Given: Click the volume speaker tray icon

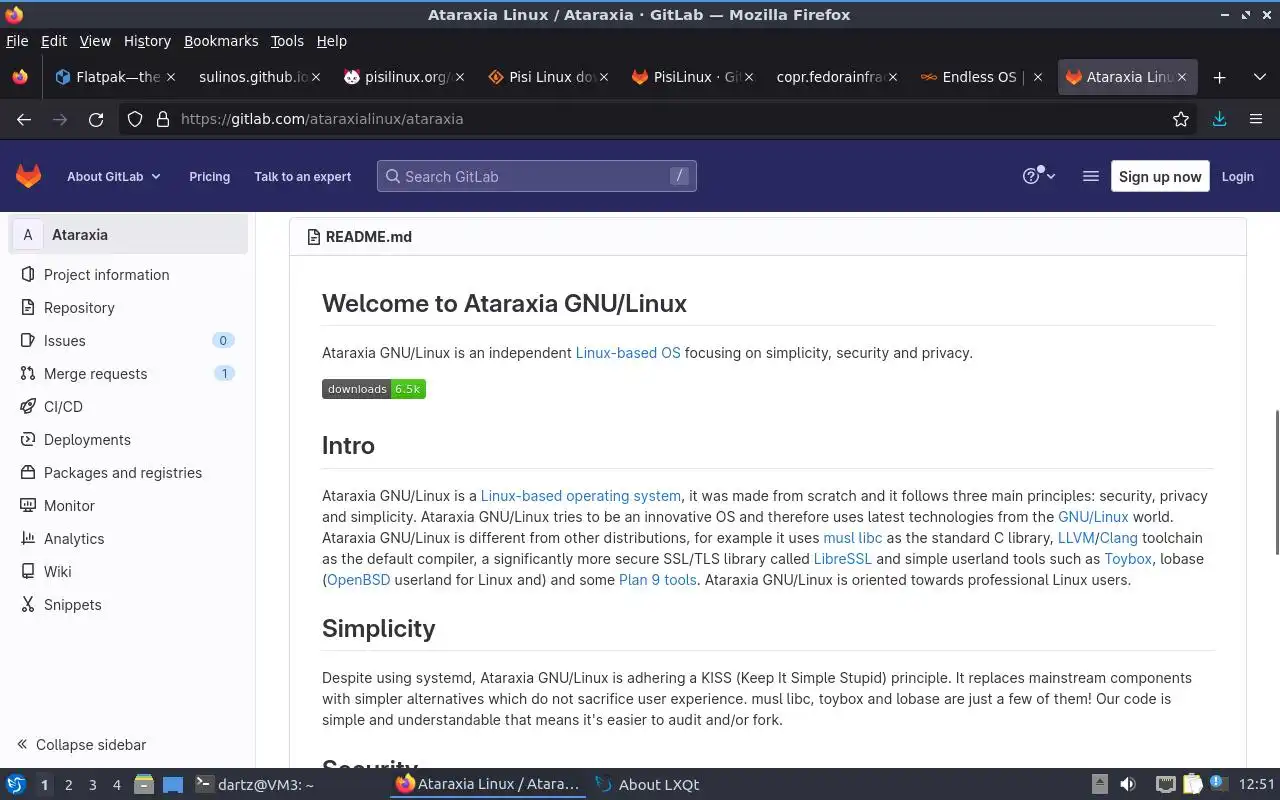Looking at the screenshot, I should (x=1128, y=785).
